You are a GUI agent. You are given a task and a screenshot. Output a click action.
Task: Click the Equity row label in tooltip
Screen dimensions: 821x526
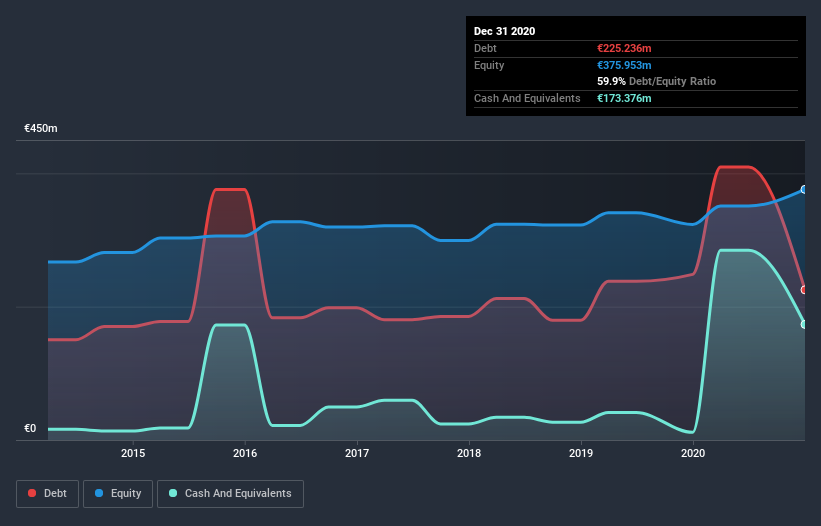489,65
